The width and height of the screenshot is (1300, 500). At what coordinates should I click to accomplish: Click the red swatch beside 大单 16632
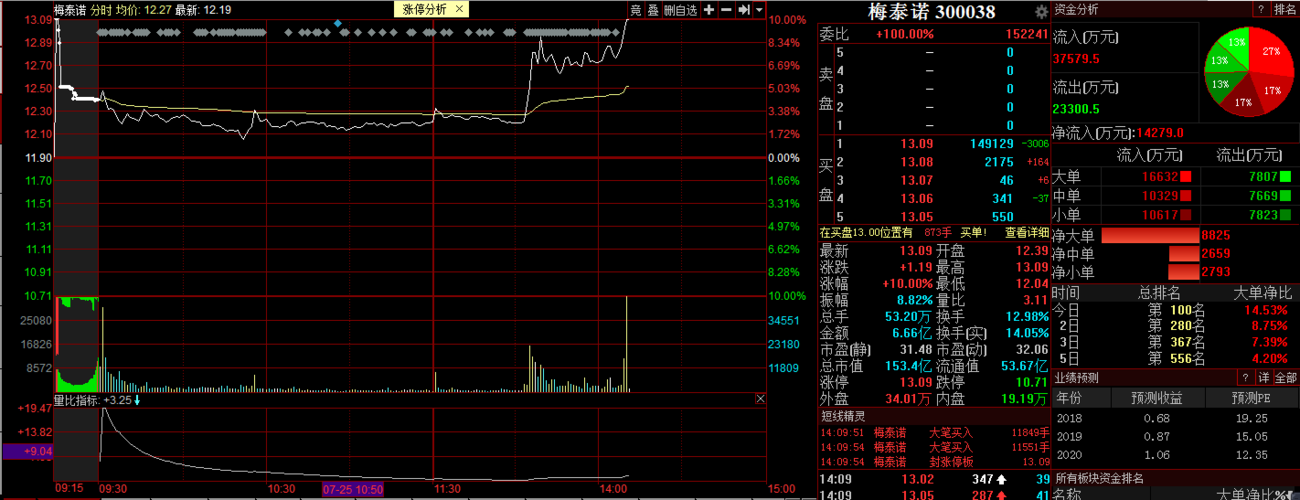pyautogui.click(x=1186, y=177)
